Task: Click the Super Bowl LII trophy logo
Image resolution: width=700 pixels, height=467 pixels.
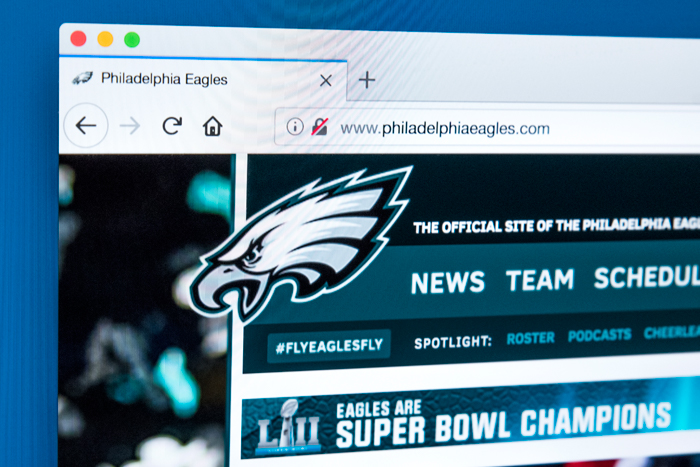Action: click(288, 427)
